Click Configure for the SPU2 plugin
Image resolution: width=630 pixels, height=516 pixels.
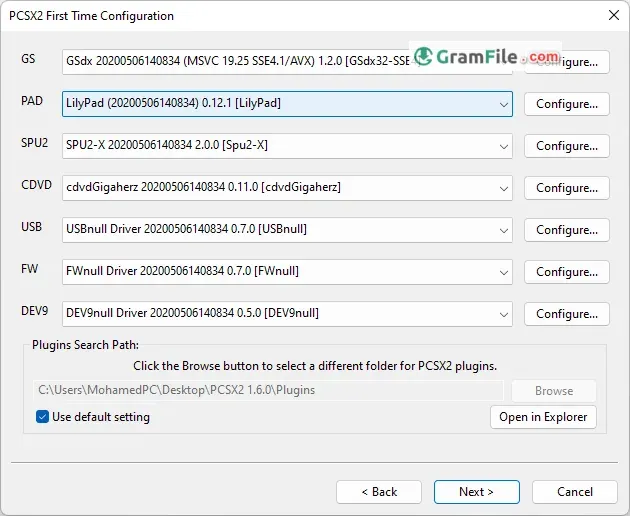click(x=567, y=146)
